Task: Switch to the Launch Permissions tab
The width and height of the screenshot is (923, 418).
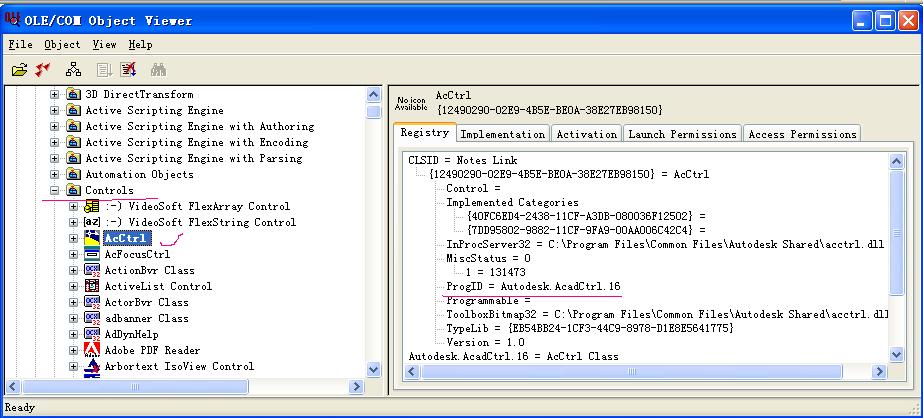Action: click(x=683, y=134)
